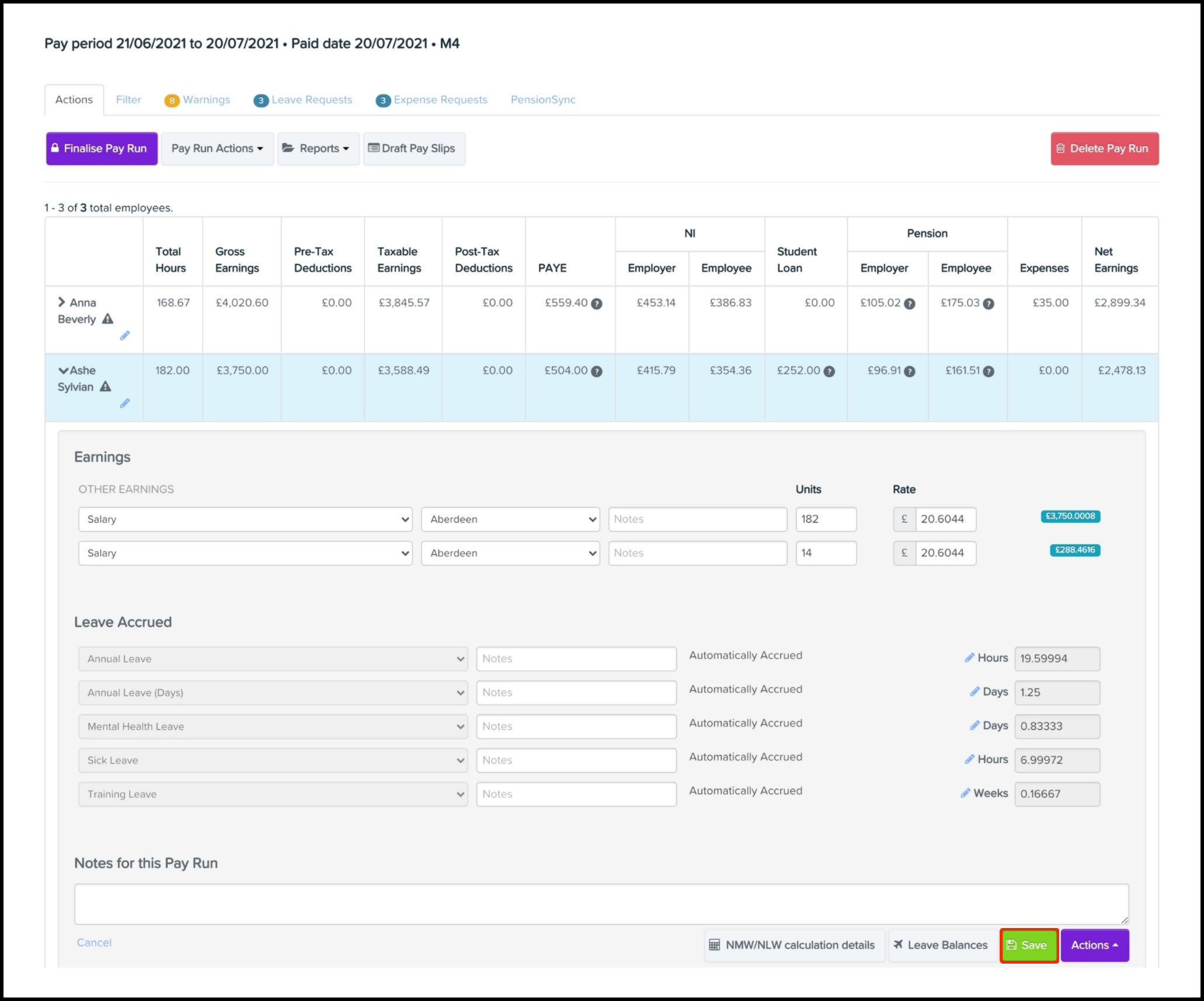Click the Employee Pension help icon for Anna Beverly

(x=989, y=304)
